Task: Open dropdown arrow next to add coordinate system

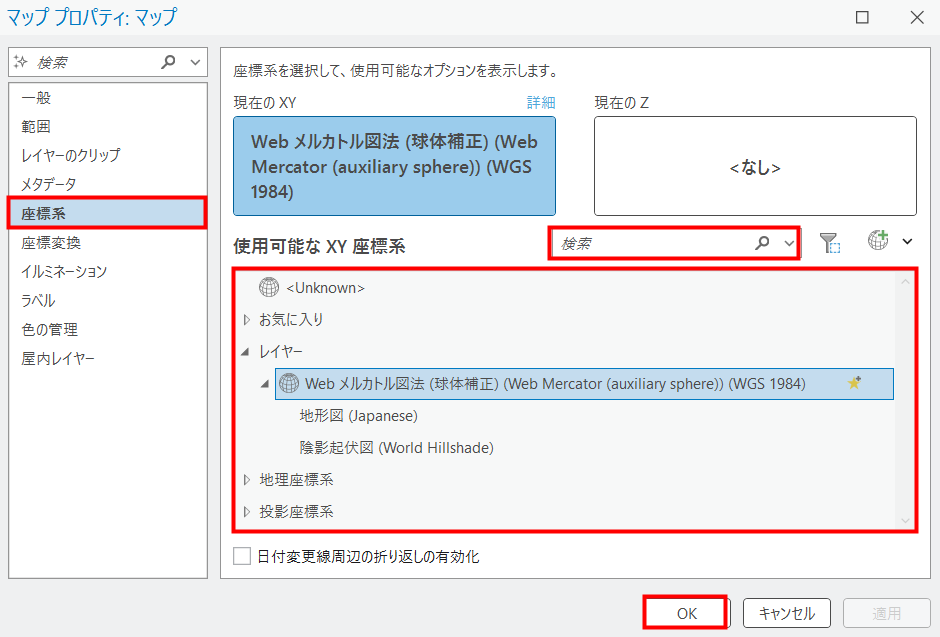Action: click(x=907, y=242)
